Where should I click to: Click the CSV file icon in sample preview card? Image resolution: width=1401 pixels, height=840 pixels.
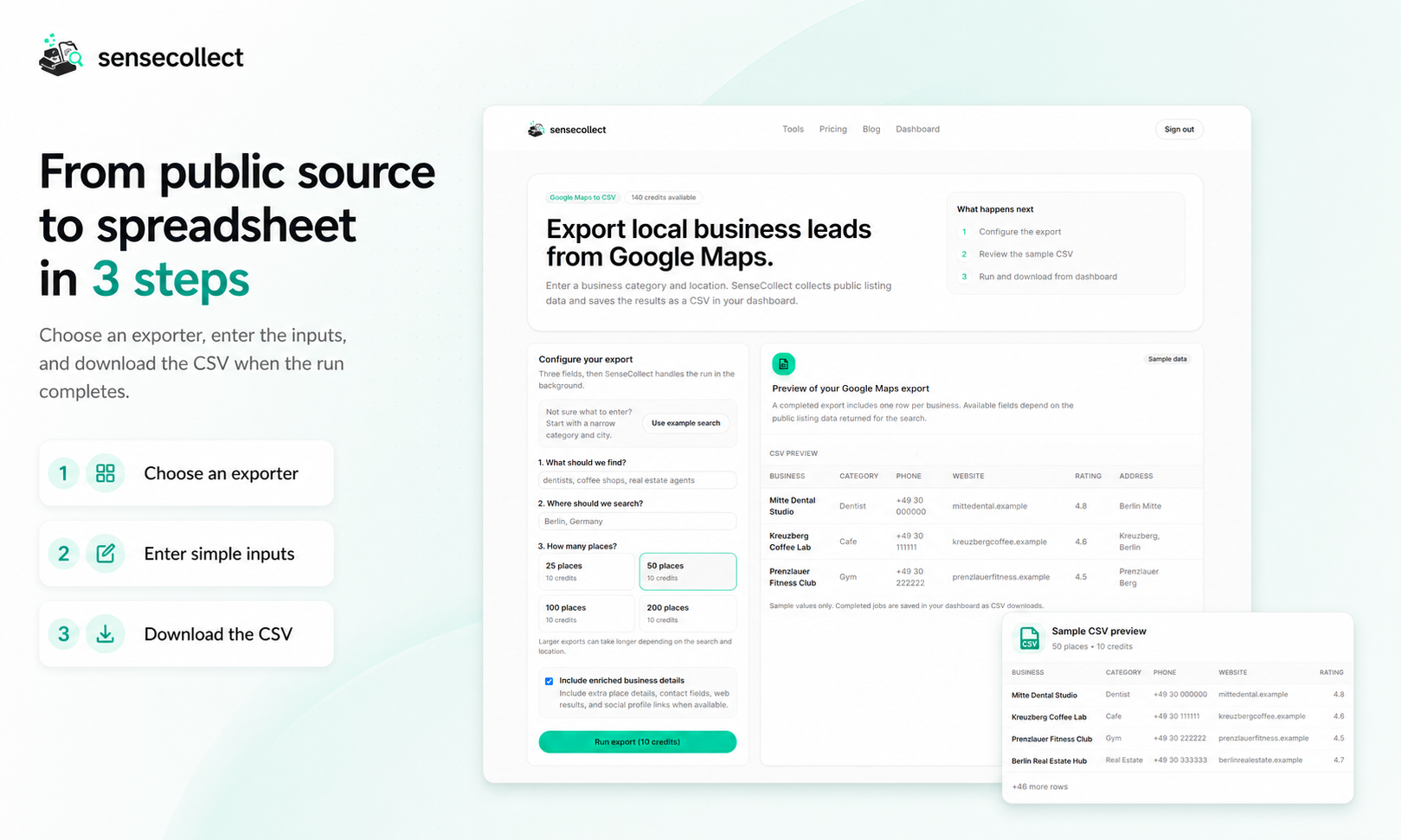coord(1029,638)
